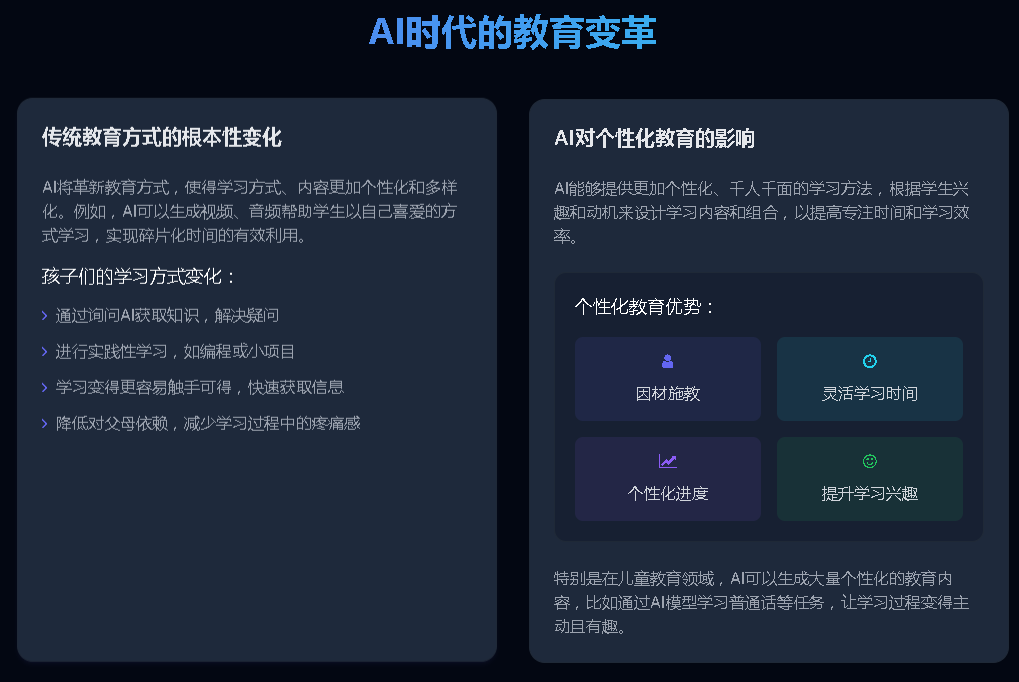Click list item 进行实践性学习，如编程或小项目
The height and width of the screenshot is (682, 1019).
175,352
